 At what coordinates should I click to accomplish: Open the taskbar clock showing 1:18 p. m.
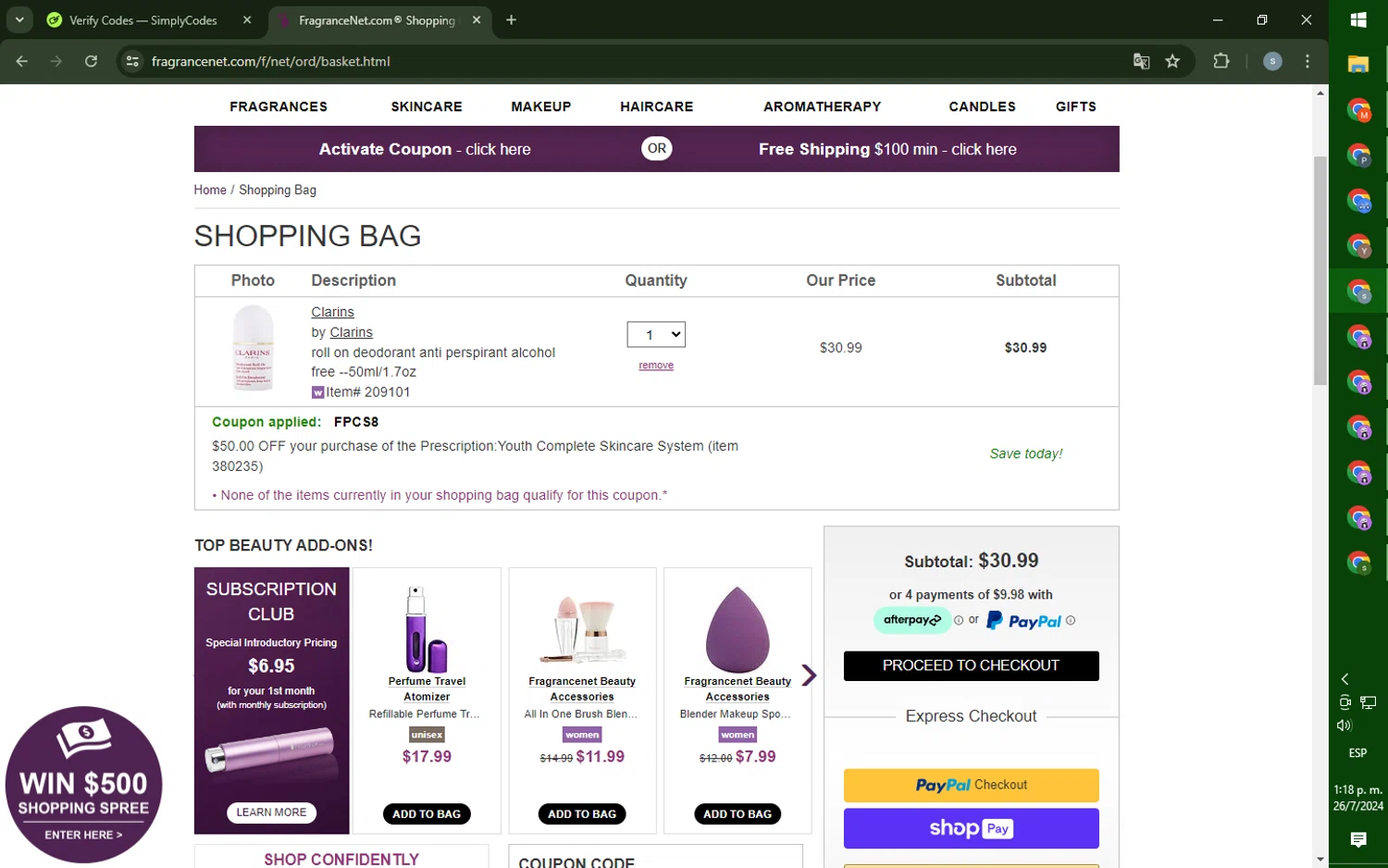[1357, 798]
